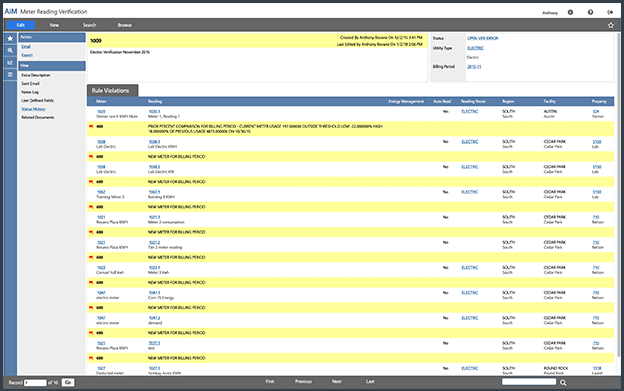
Task: Open Browse in the top toolbar
Action: [125, 25]
